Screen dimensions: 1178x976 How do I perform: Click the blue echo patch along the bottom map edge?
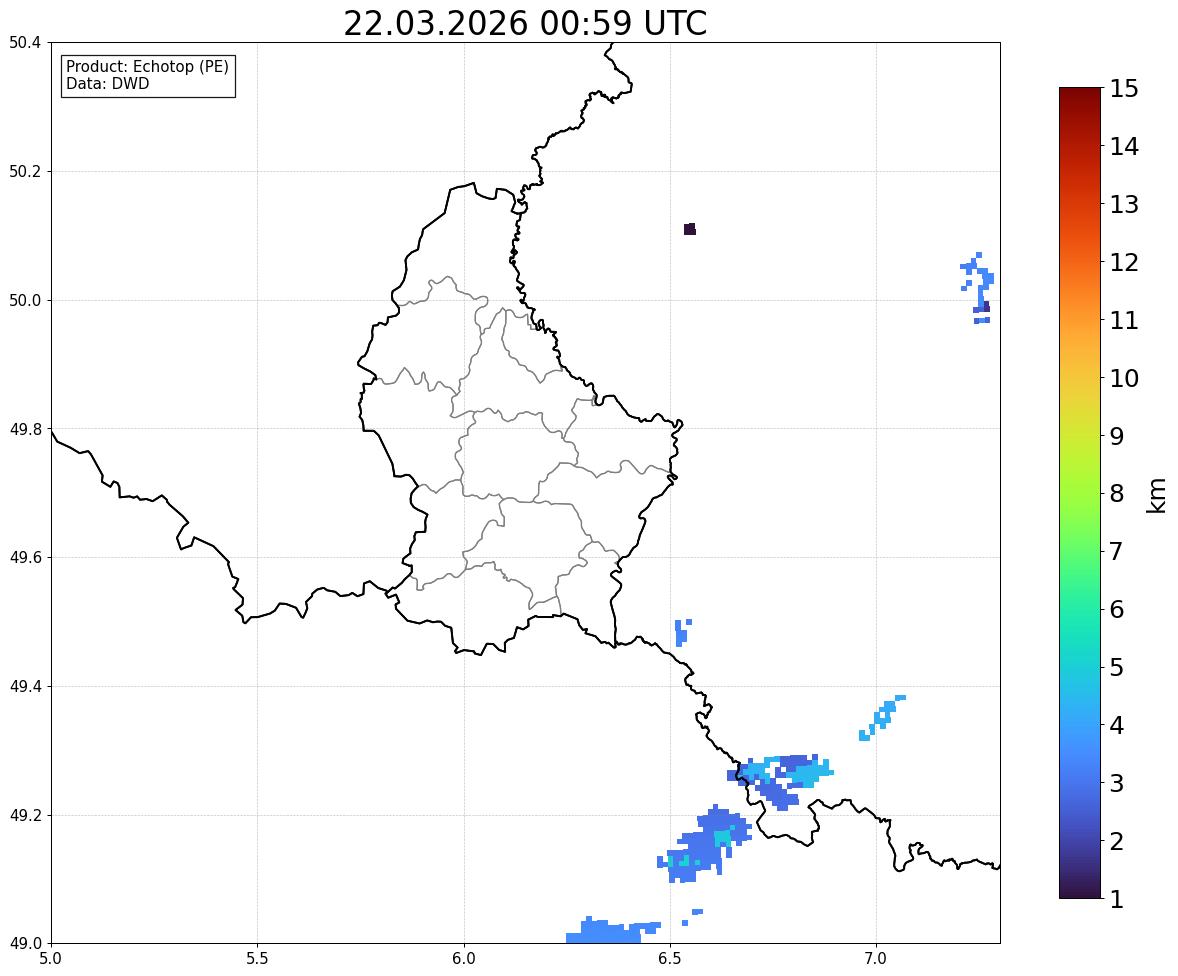click(x=612, y=930)
